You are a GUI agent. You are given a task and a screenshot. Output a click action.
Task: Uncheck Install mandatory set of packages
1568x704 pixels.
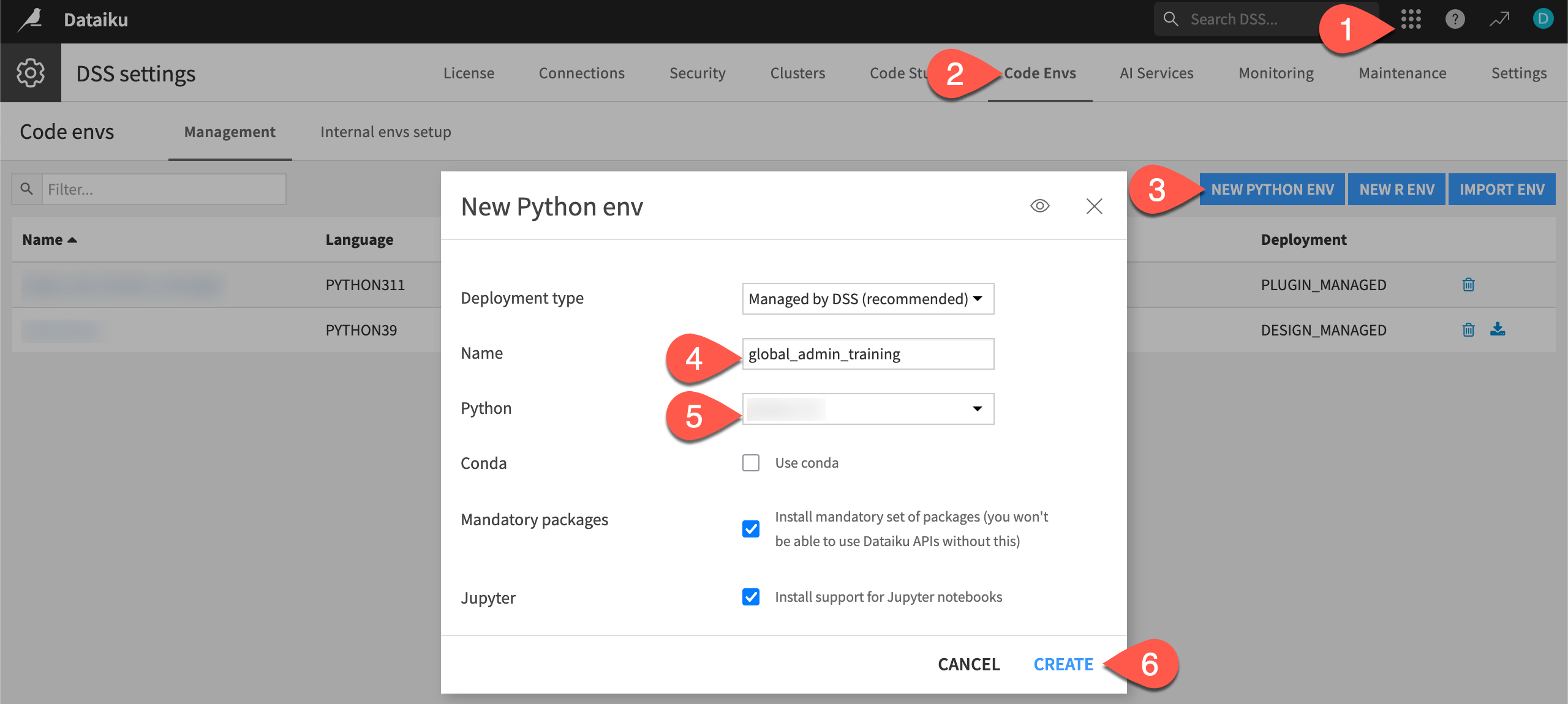(750, 529)
